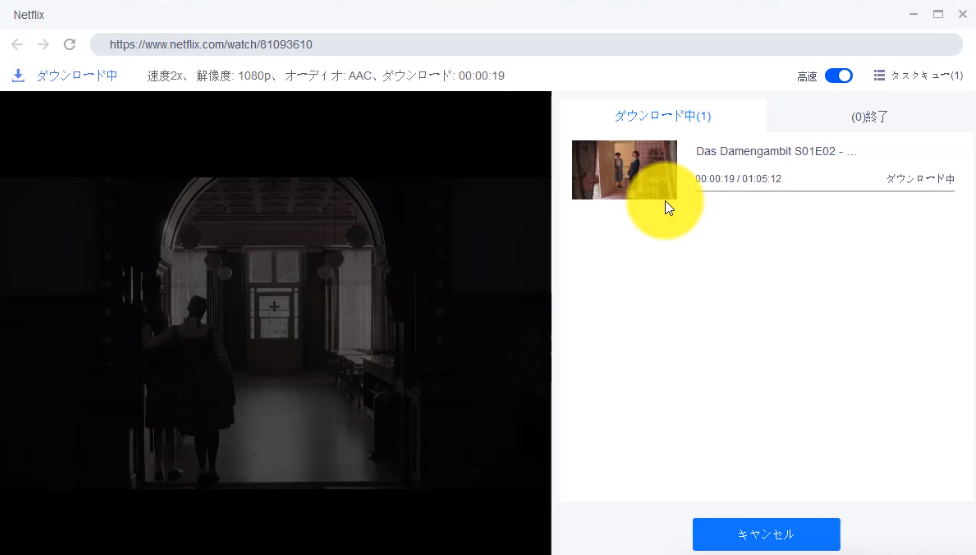This screenshot has height=555, width=976.
Task: Click the video preview player area
Action: coord(275,323)
